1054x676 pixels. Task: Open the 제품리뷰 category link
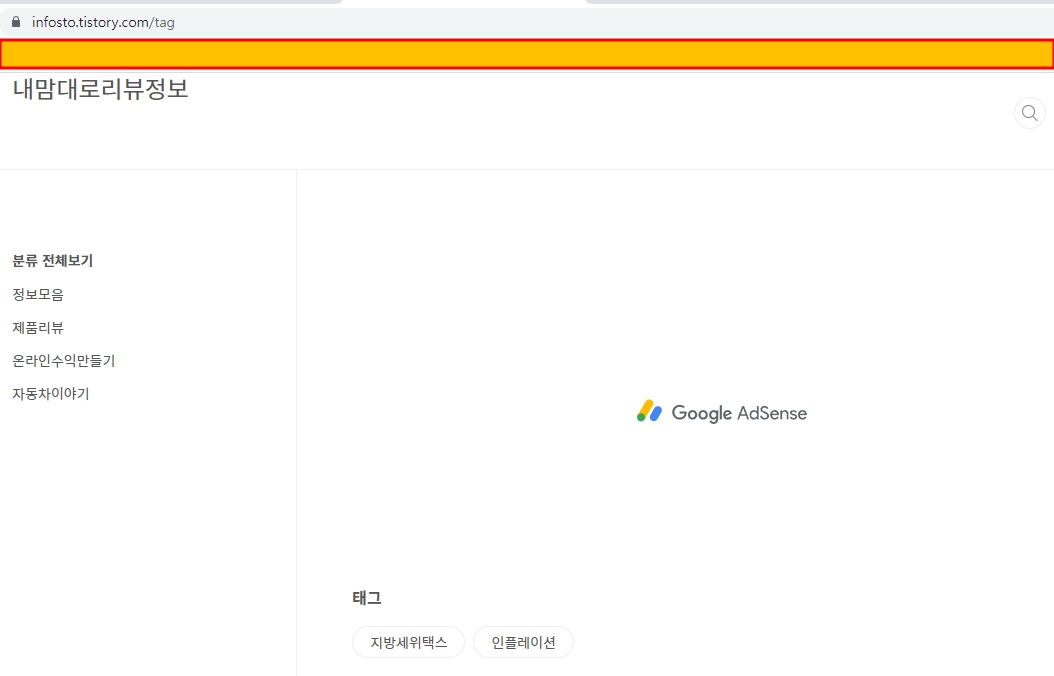pos(37,327)
